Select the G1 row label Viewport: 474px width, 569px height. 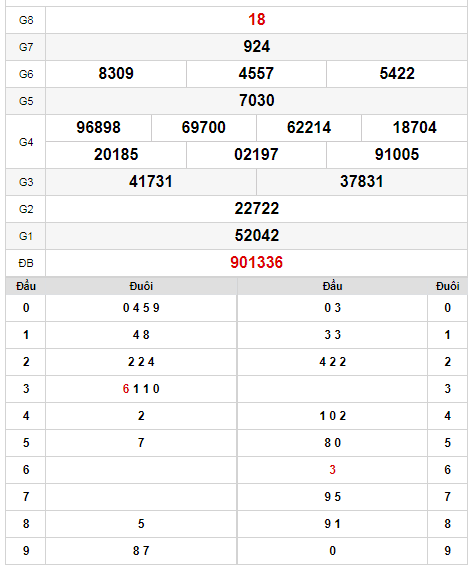[x=26, y=236]
